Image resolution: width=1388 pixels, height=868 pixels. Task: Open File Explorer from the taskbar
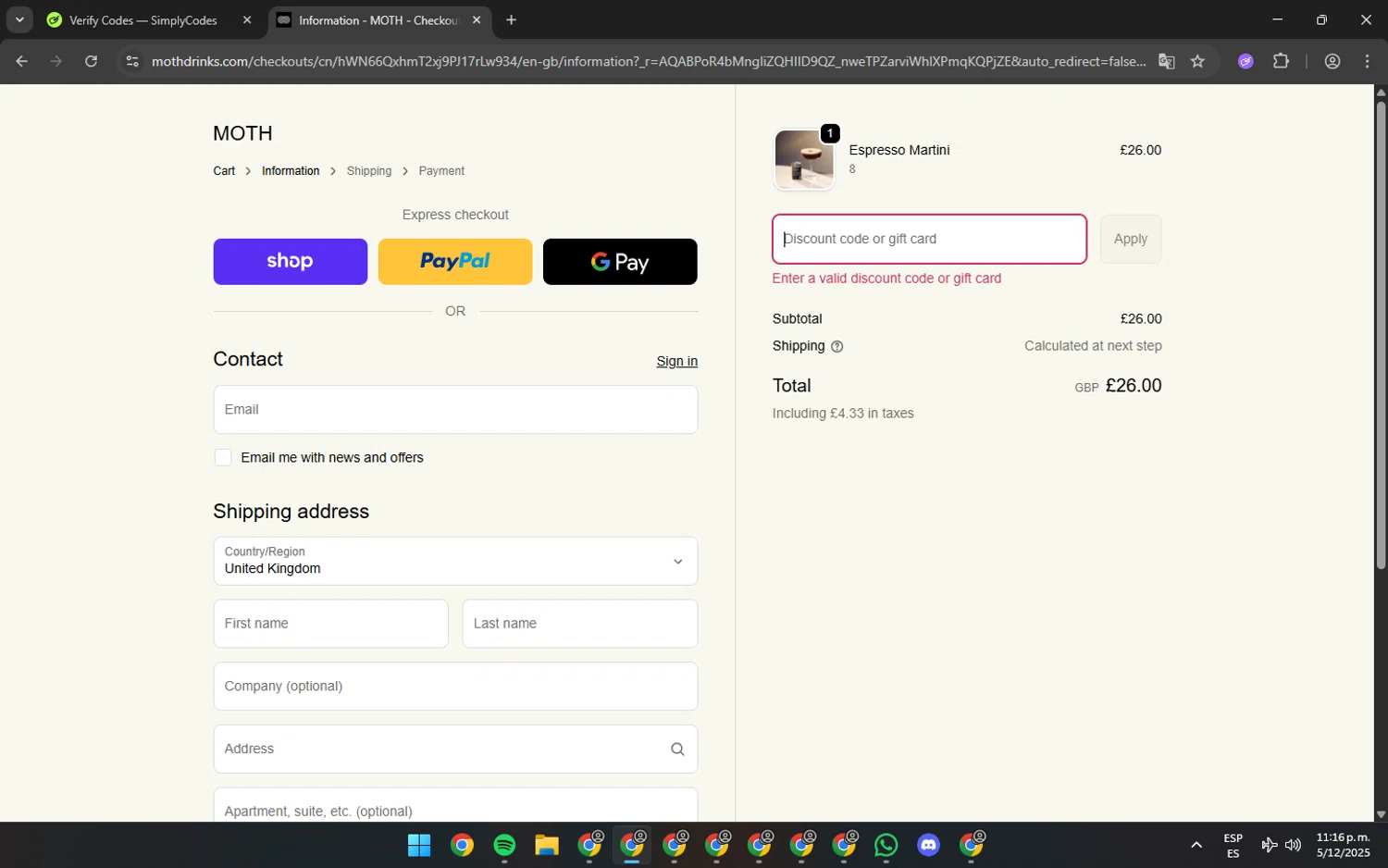(547, 845)
